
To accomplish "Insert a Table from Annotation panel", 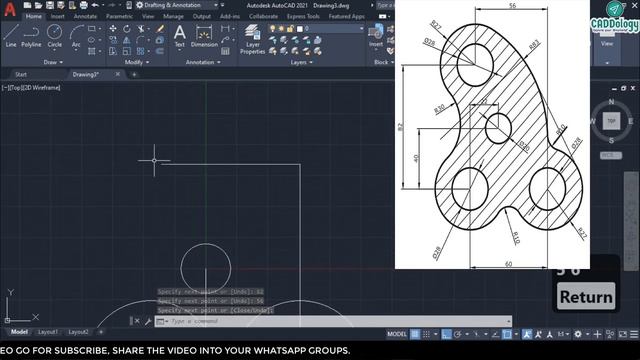I will tap(225, 51).
